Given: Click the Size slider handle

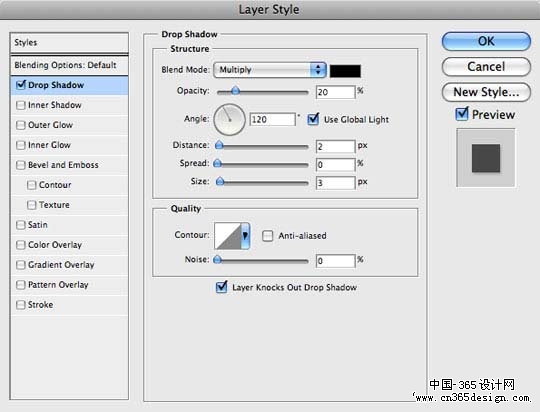Looking at the screenshot, I should [x=220, y=181].
